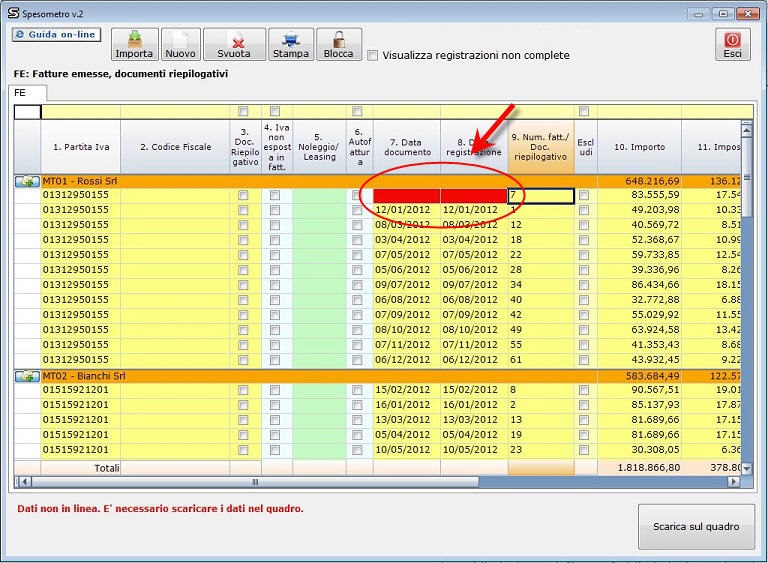This screenshot has width=768, height=563.
Task: Click the red empty Data documento cell
Action: click(x=407, y=196)
